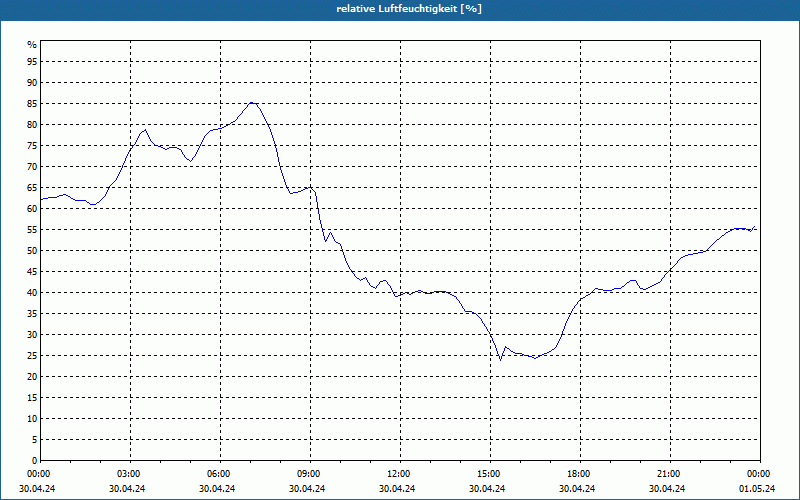
Task: Select the '30.04.24' date under 06:00
Action: click(x=217, y=488)
